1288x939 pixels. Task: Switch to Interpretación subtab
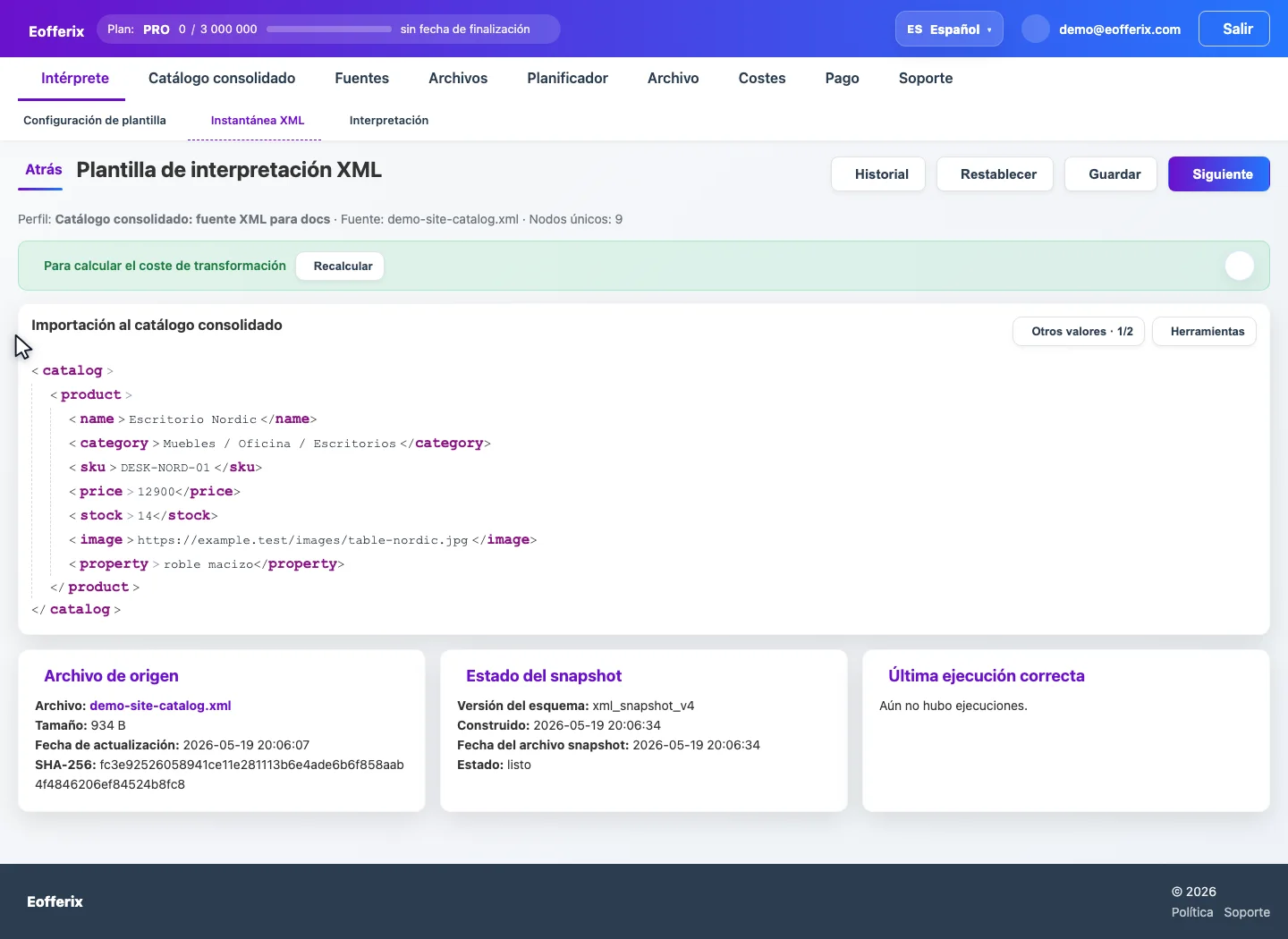click(x=389, y=120)
